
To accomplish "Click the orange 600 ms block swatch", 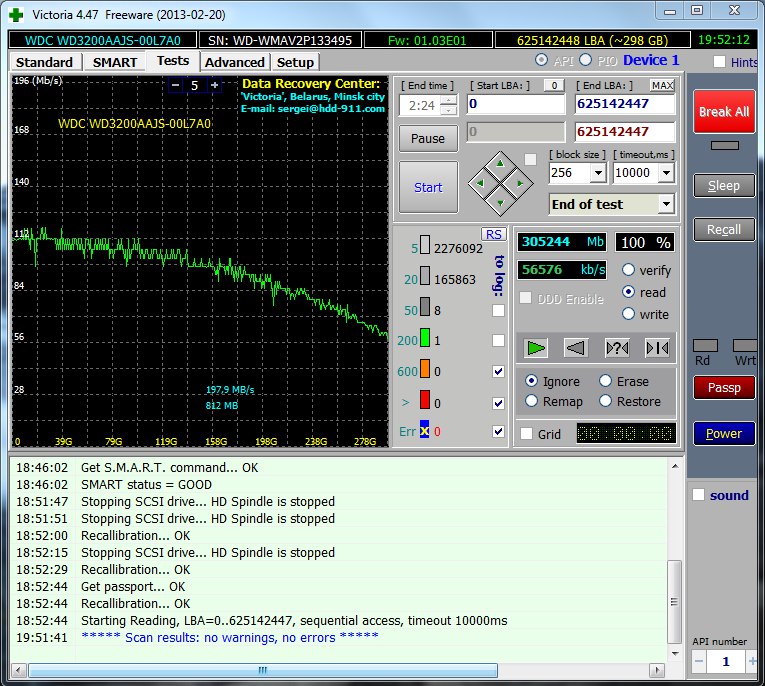I will click(x=424, y=371).
